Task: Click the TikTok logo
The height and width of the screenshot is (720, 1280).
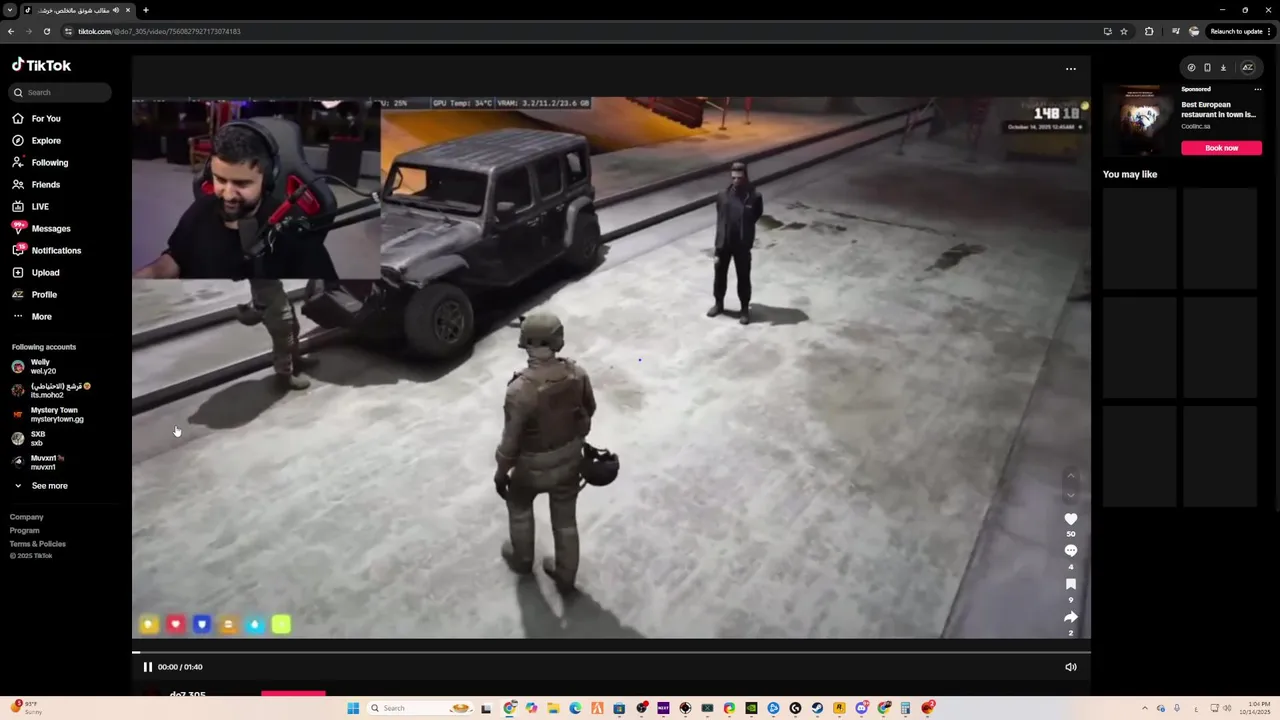Action: 41,65
